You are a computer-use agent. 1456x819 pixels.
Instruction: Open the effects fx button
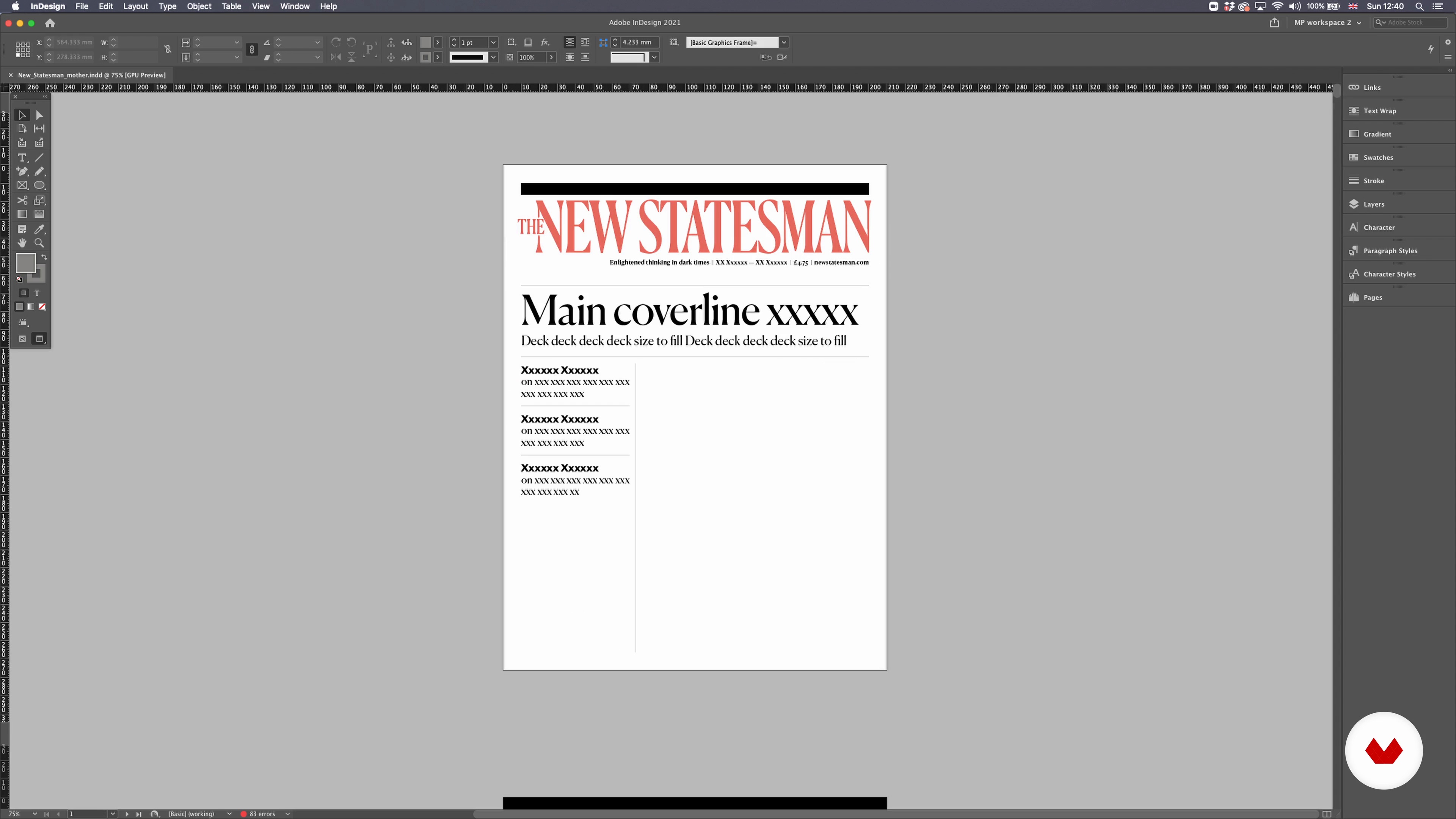(545, 42)
